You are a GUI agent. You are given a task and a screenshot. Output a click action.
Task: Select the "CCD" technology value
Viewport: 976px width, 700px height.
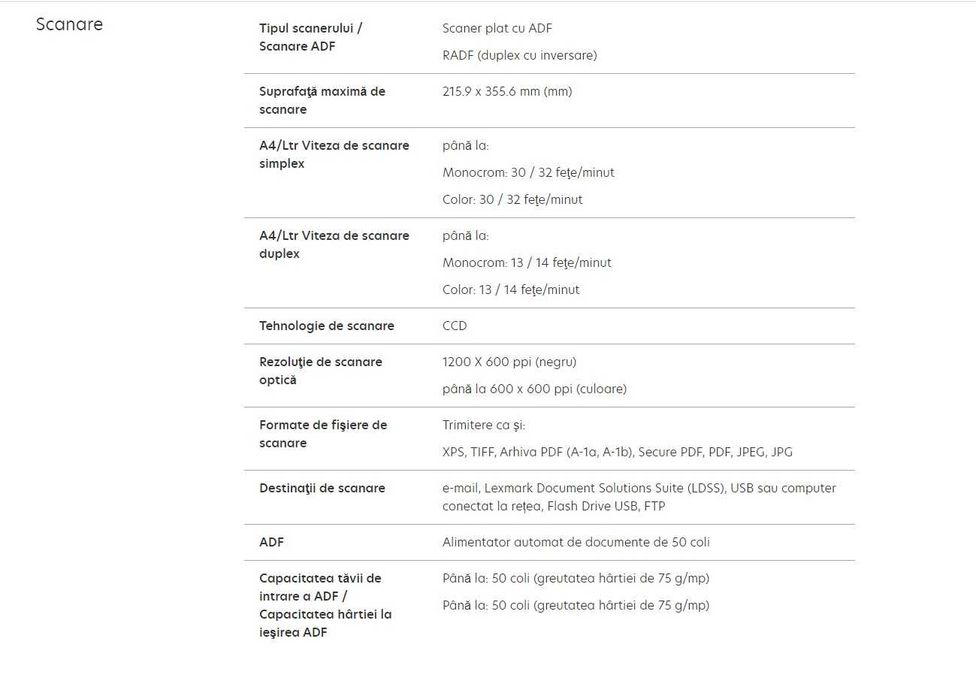coord(455,326)
